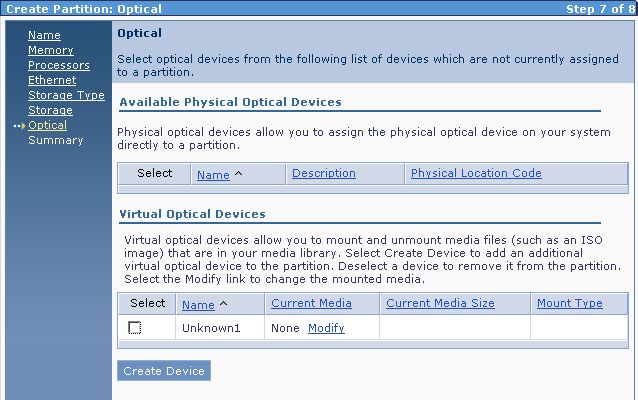This screenshot has width=638, height=400.
Task: Click the Create Device button
Action: coord(164,371)
